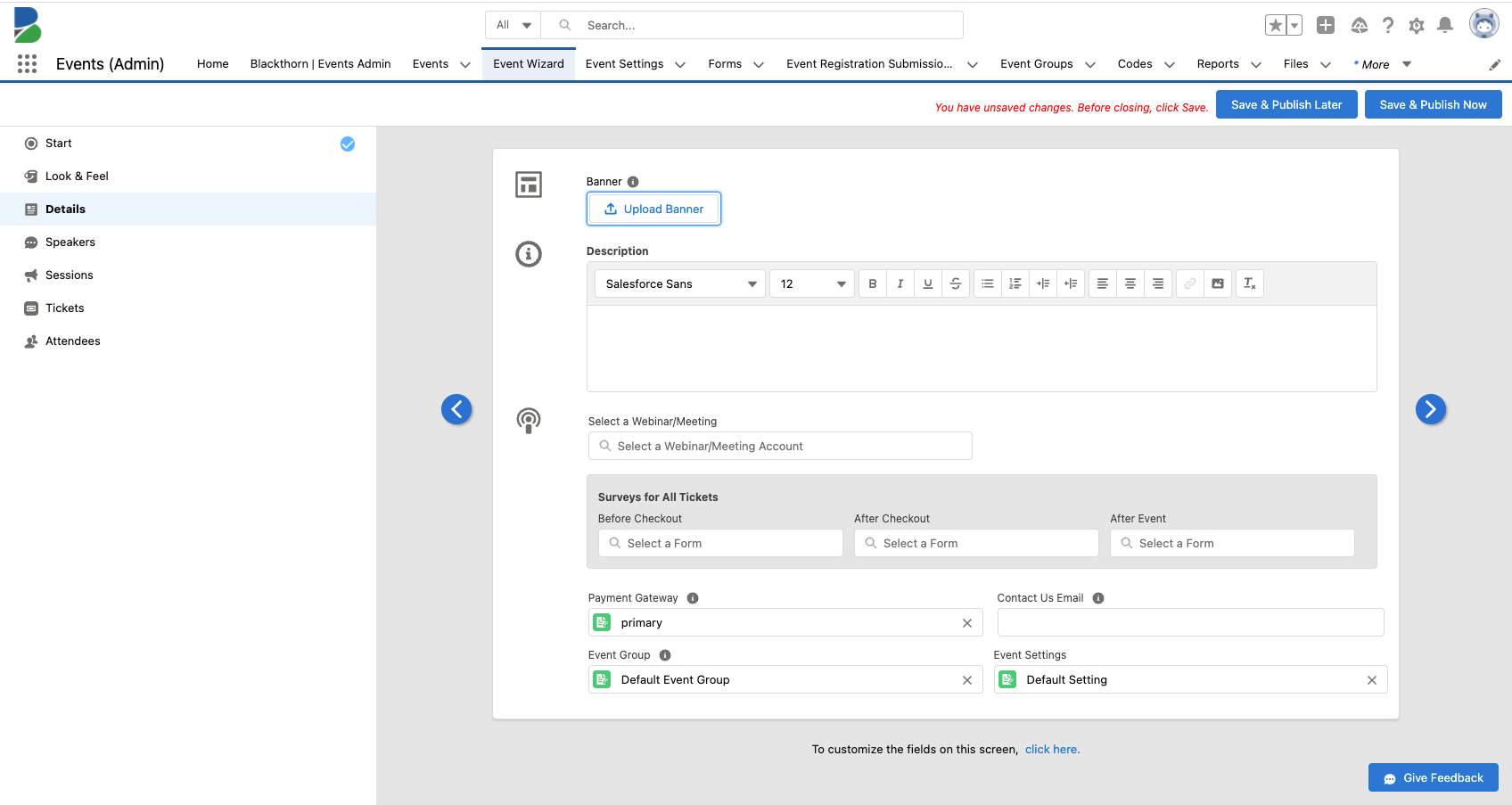Open the user profile avatar
Image resolution: width=1512 pixels, height=805 pixels.
1484,24
